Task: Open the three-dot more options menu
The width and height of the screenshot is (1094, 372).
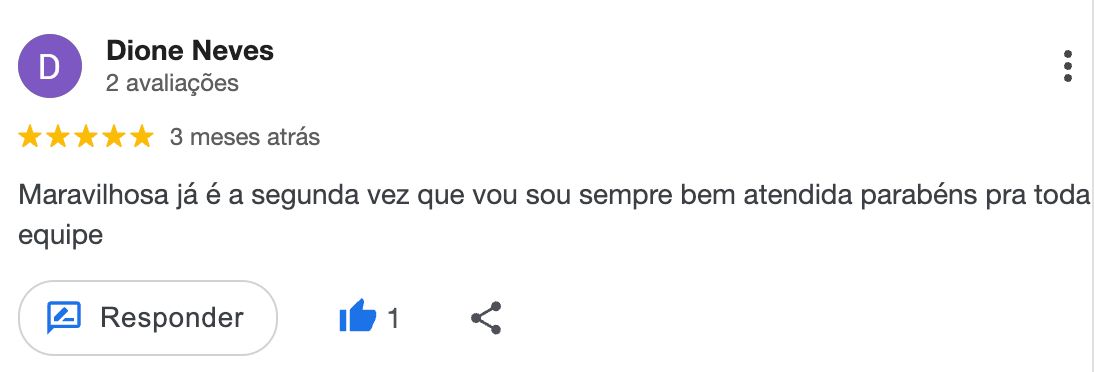Action: pos(1067,66)
